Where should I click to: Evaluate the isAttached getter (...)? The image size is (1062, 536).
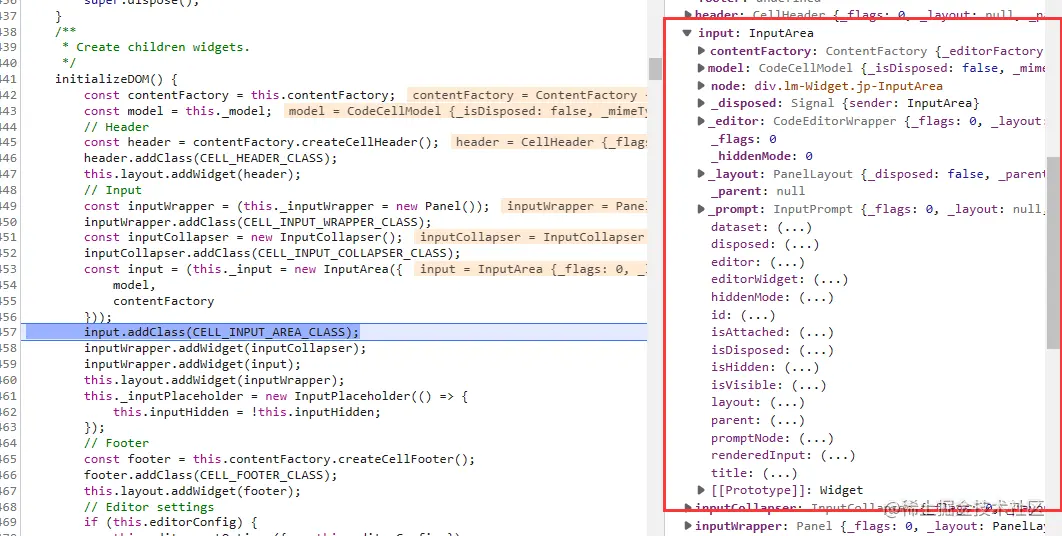(816, 332)
